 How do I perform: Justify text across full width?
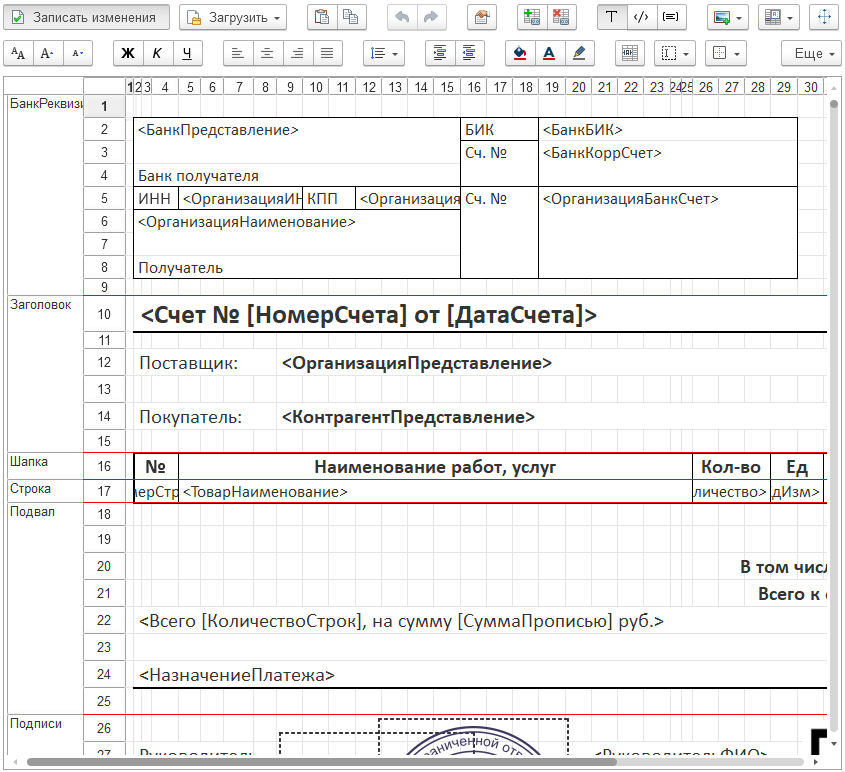coord(327,53)
